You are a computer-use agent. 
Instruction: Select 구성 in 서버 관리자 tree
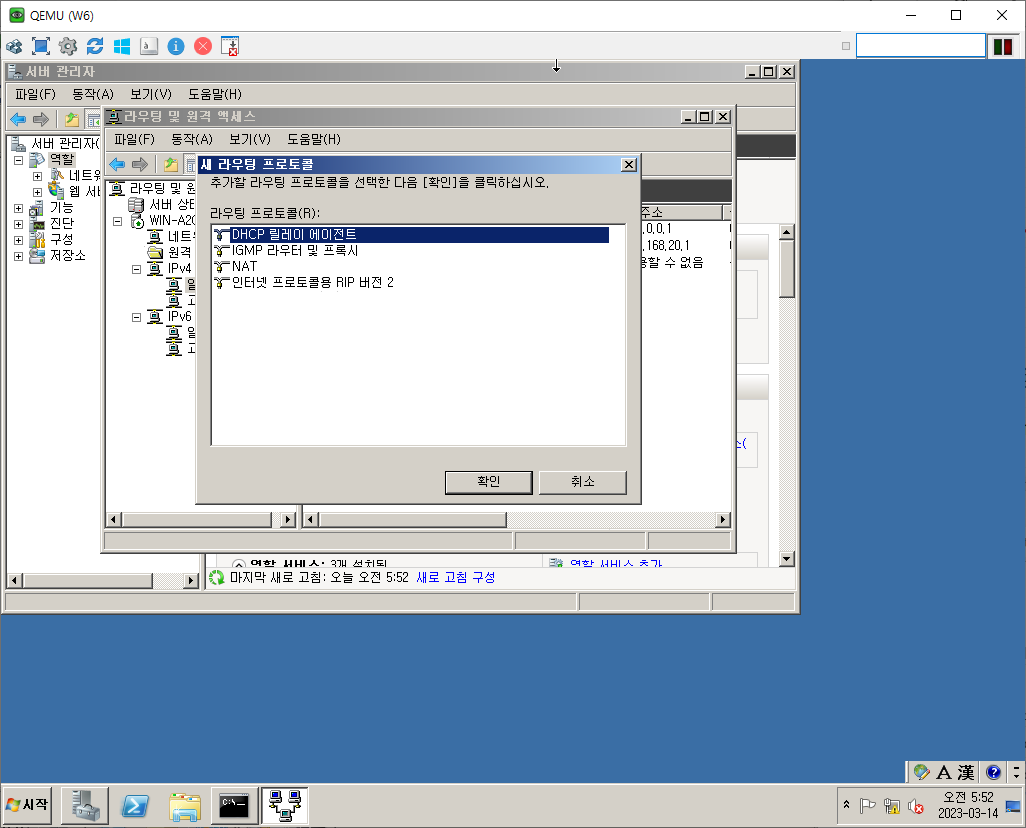pyautogui.click(x=62, y=240)
